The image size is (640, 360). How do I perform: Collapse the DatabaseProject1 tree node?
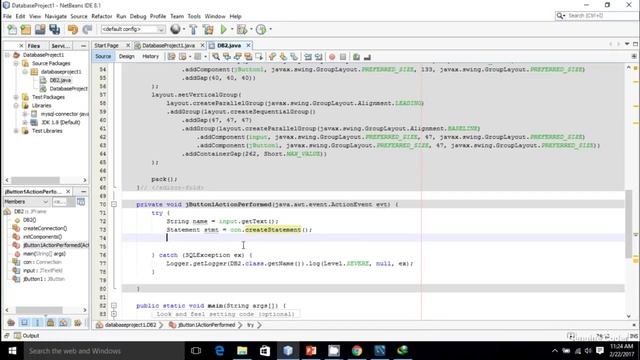(x=7, y=55)
